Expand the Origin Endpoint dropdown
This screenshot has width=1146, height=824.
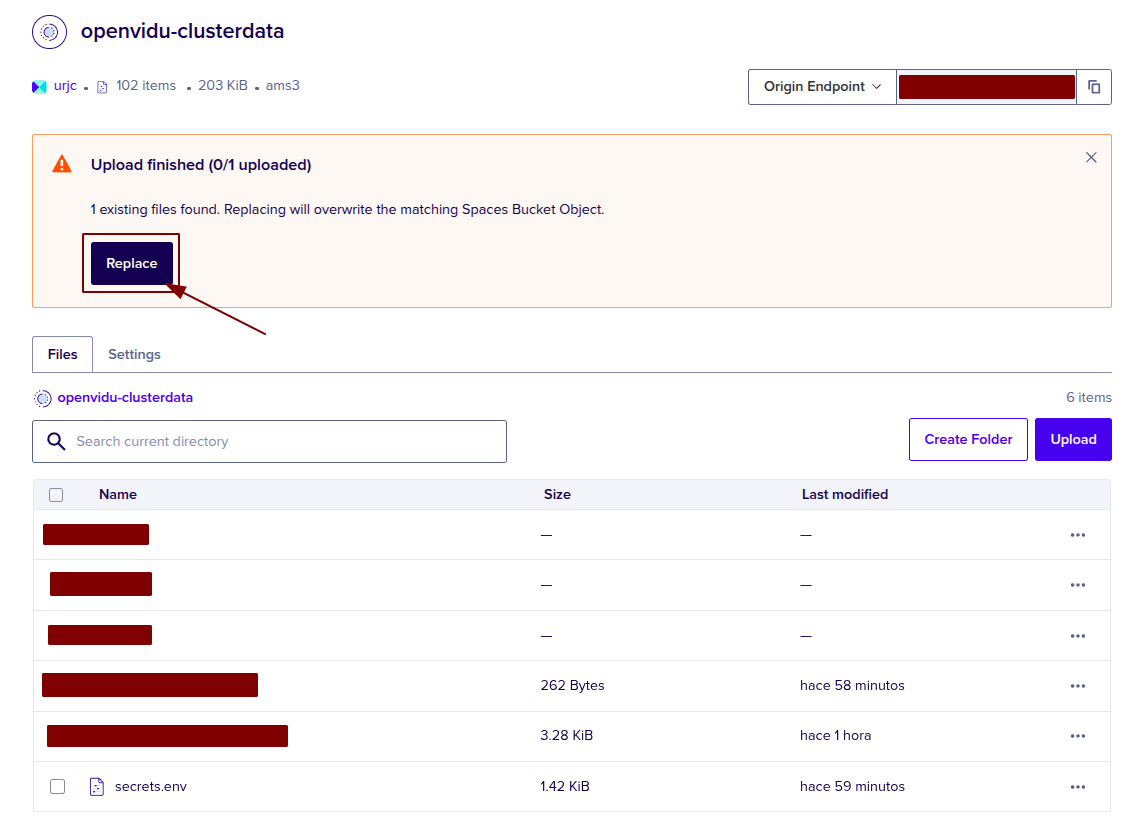click(x=822, y=87)
